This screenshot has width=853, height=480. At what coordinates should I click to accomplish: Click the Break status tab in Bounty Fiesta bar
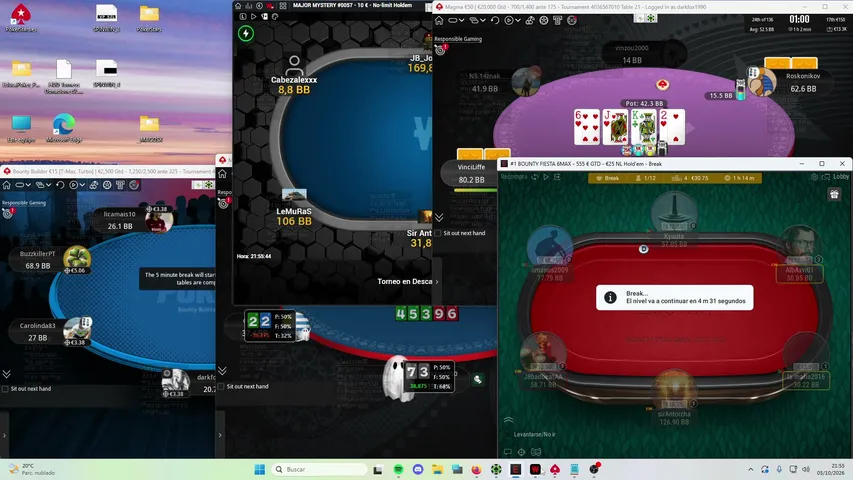click(608, 178)
